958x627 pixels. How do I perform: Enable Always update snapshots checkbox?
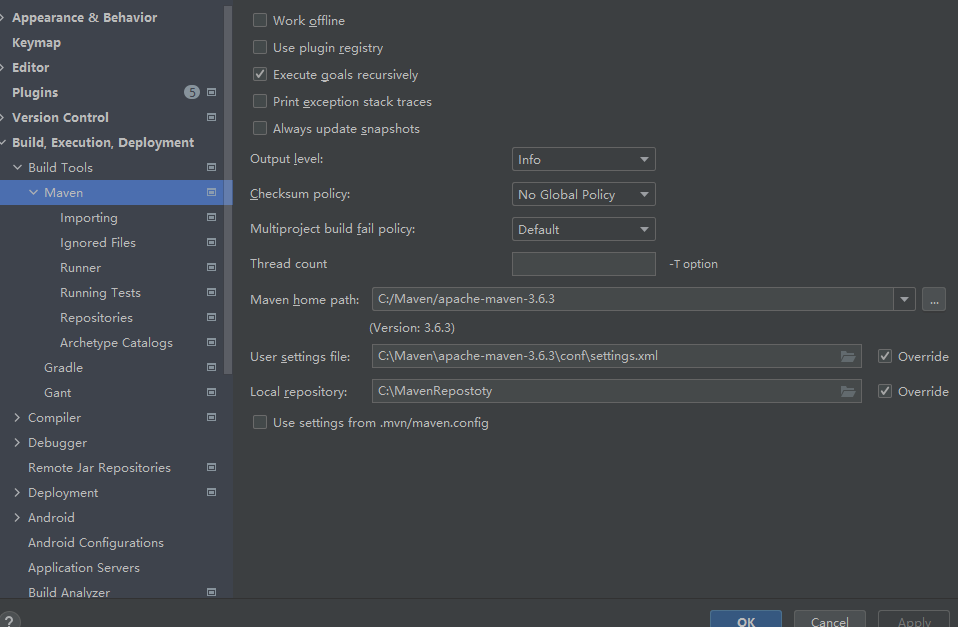tap(260, 128)
